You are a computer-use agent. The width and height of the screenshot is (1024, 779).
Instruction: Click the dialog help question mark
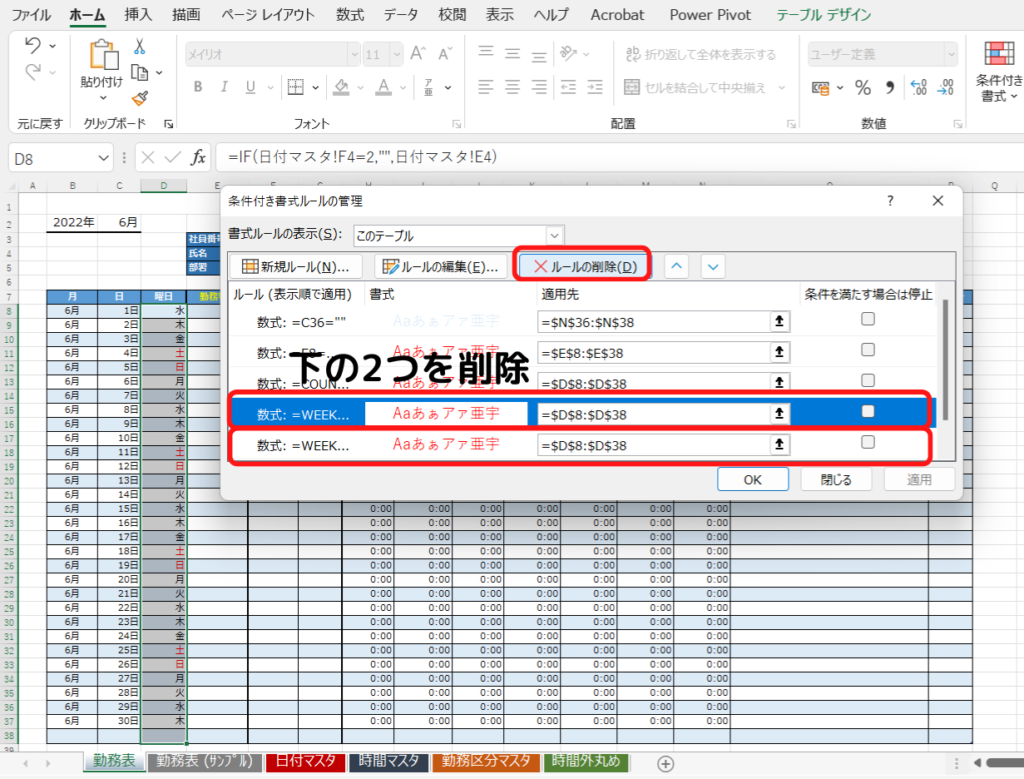[x=890, y=200]
